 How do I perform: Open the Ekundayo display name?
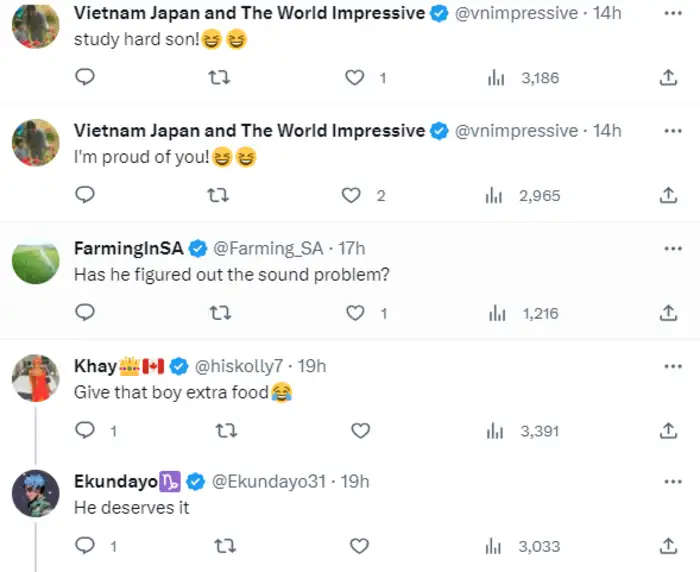coord(115,482)
